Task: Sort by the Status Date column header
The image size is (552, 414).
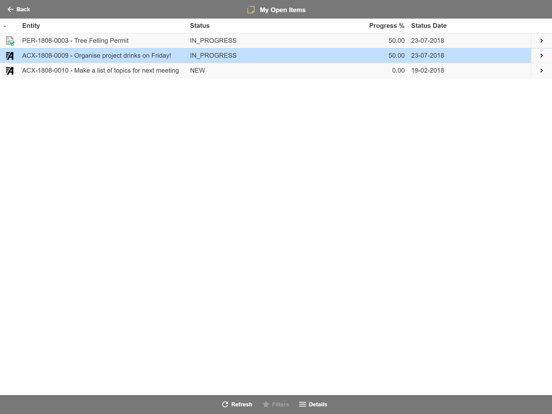Action: tap(429, 26)
